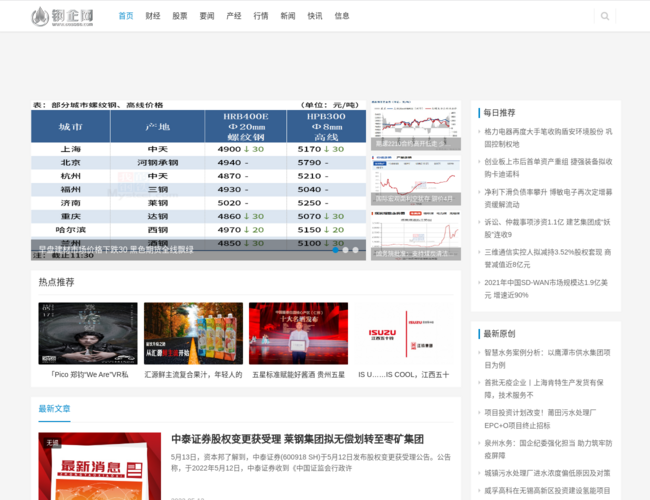Open the 汇源鲜主流复合果汁 juice thumbnail
The image size is (650, 500).
point(193,333)
